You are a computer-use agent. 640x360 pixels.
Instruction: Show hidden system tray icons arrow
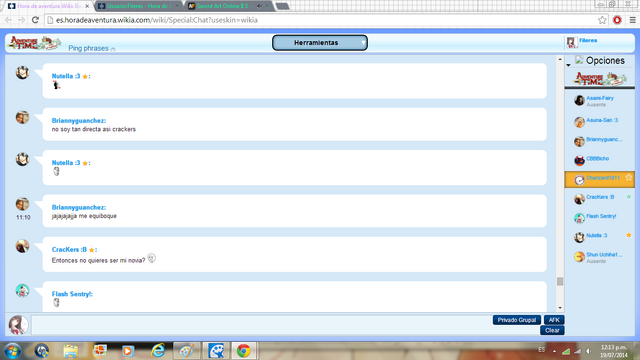(x=554, y=351)
